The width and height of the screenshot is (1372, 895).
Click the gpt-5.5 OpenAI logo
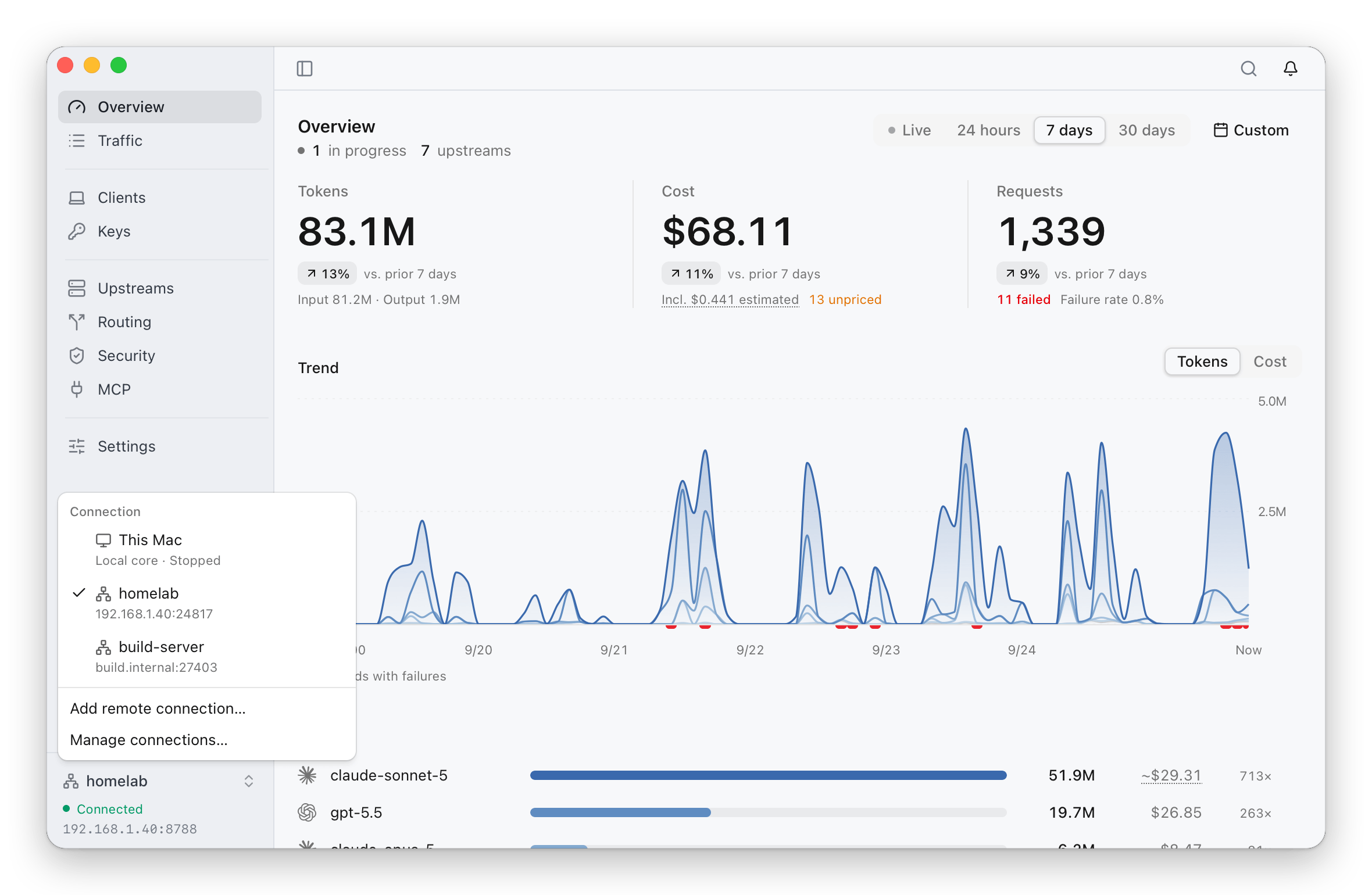click(x=307, y=812)
